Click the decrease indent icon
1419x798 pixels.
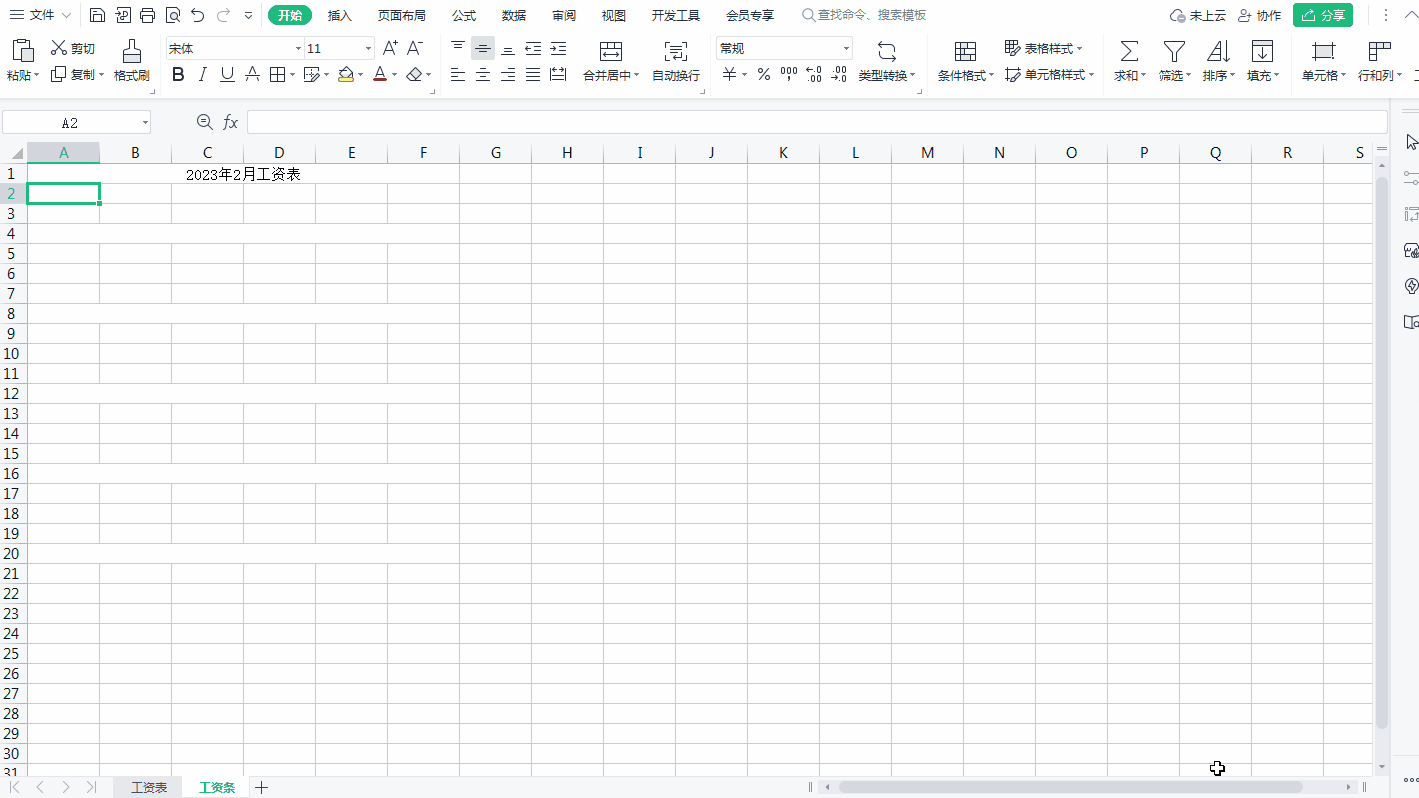coord(533,48)
